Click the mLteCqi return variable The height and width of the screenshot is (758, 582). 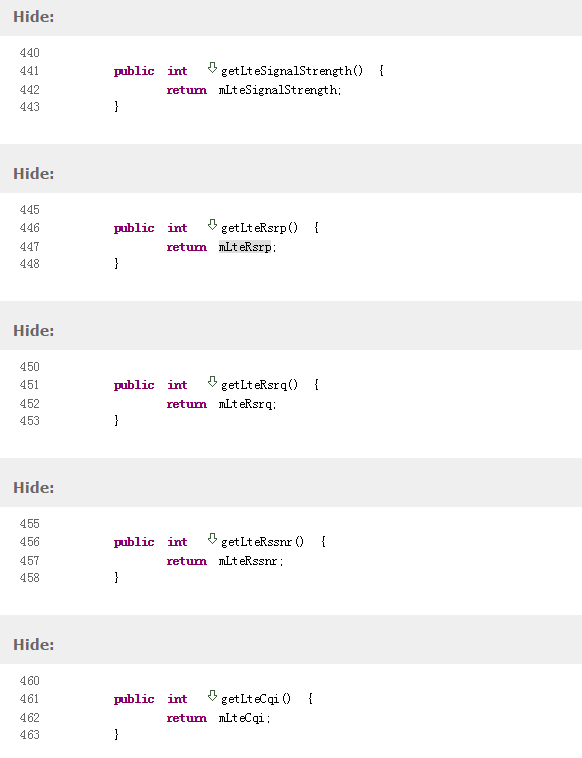(241, 718)
